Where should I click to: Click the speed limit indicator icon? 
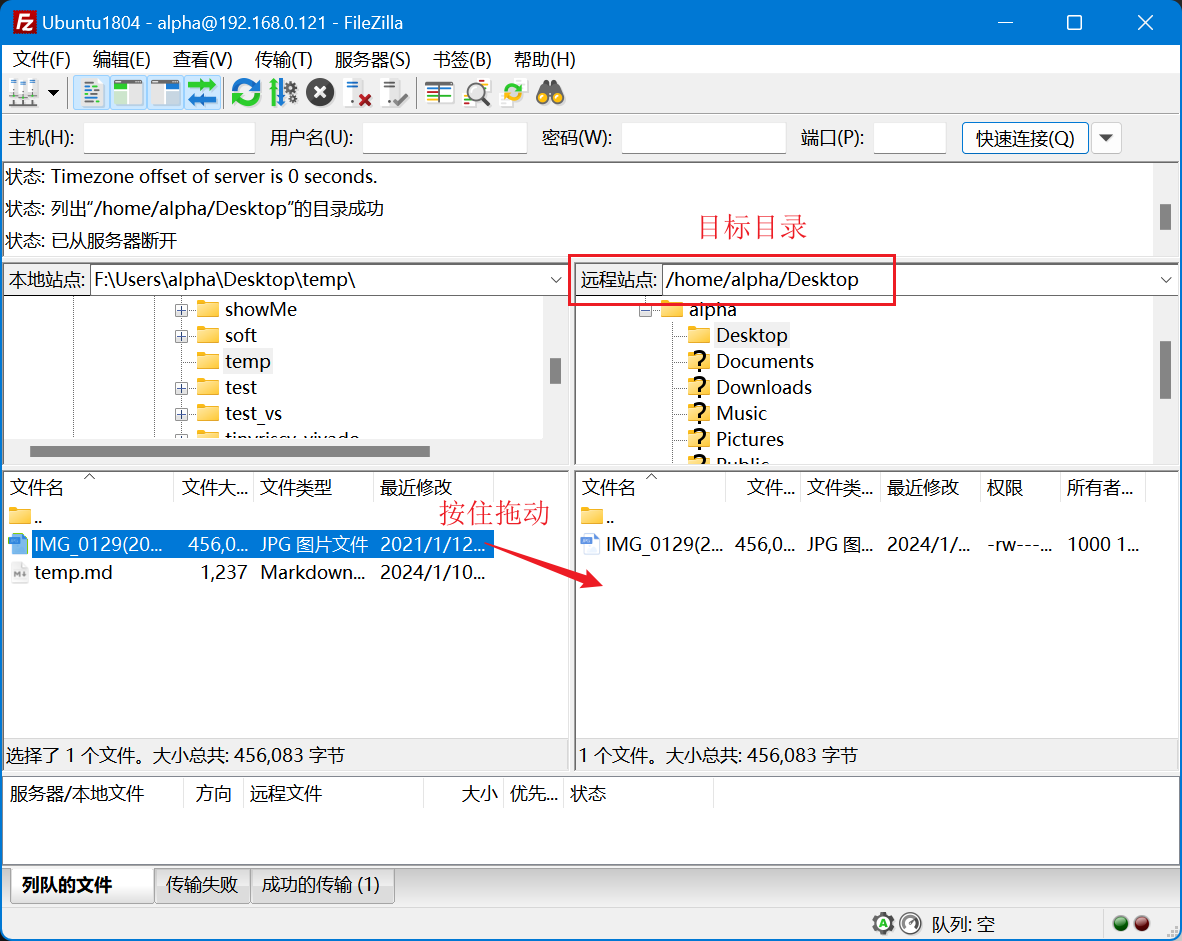tap(911, 924)
